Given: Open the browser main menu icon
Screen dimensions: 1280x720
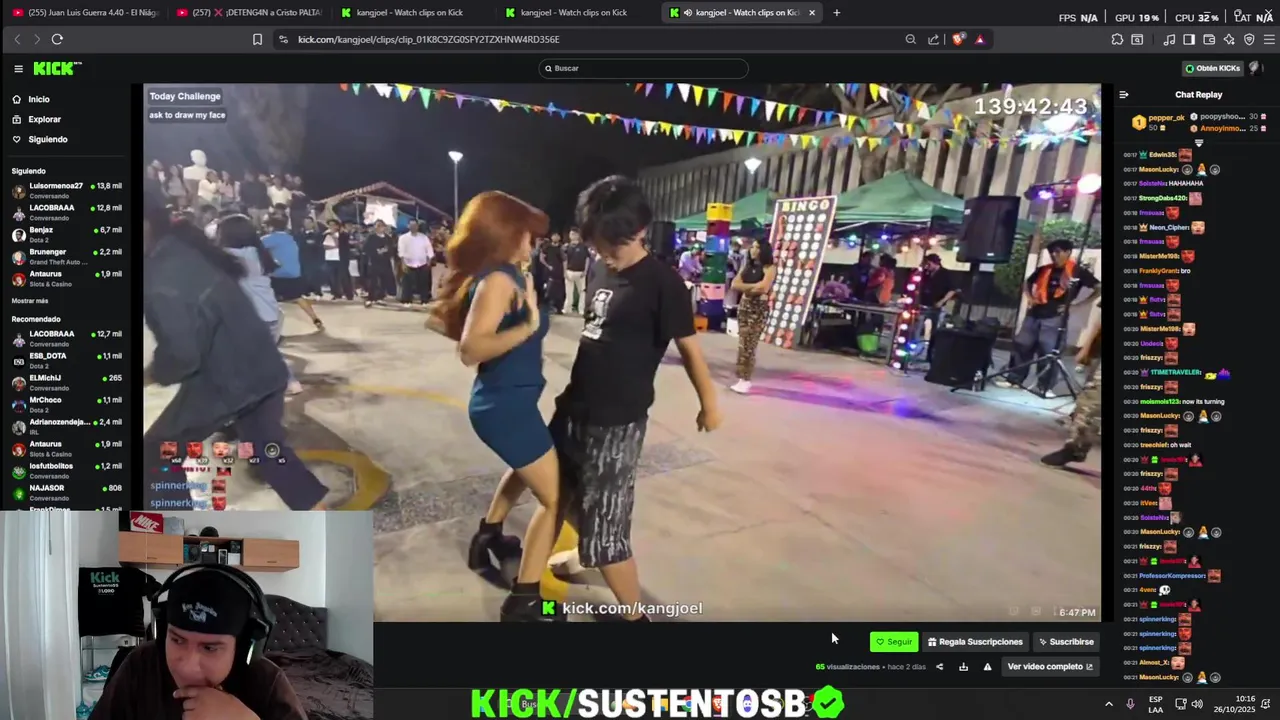Looking at the screenshot, I should [x=1270, y=39].
